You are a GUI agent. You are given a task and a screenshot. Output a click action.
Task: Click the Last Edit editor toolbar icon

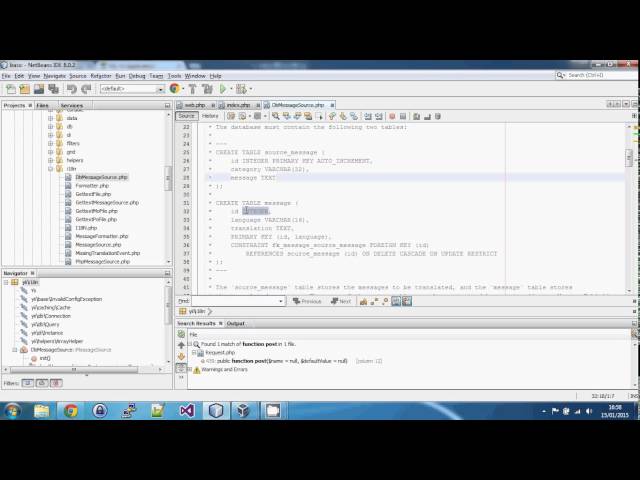(x=231, y=116)
